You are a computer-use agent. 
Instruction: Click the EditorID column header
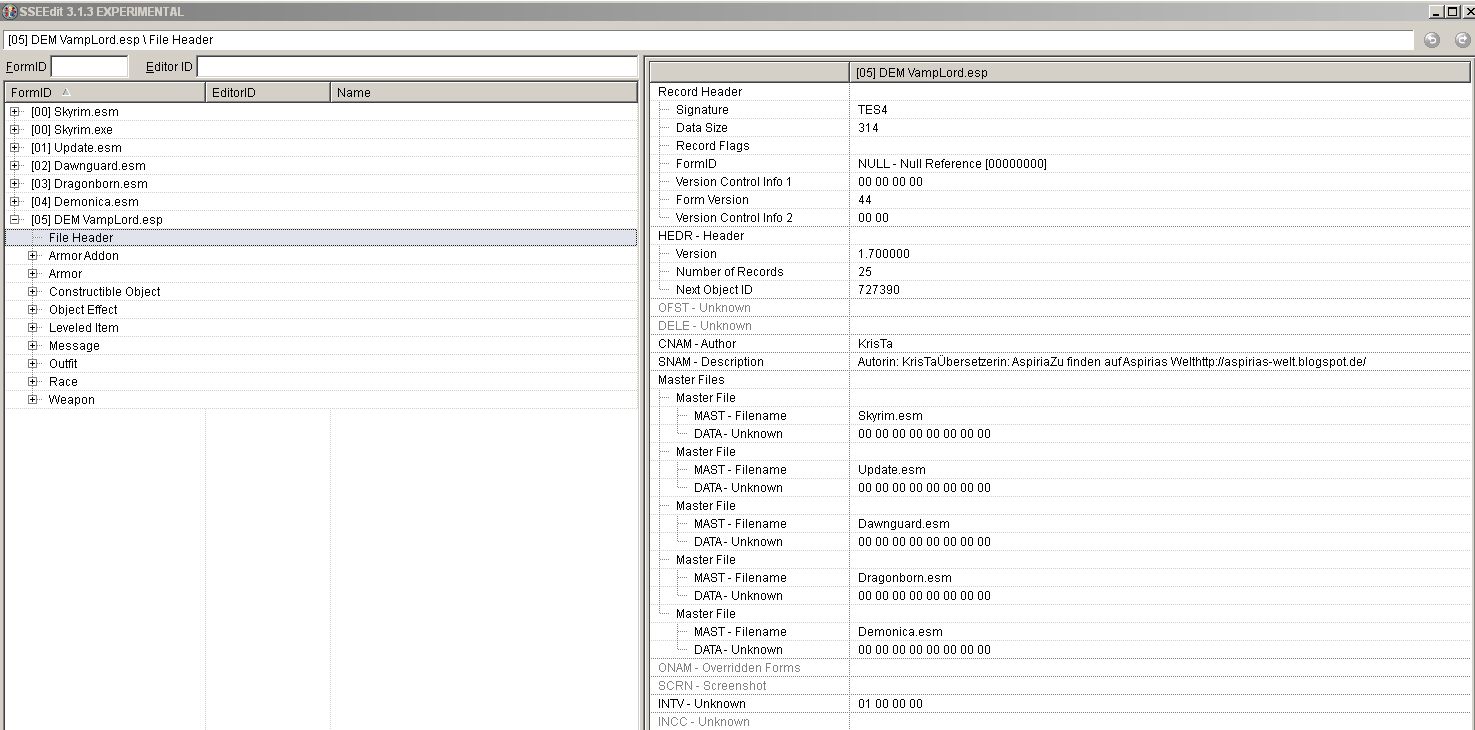click(267, 92)
